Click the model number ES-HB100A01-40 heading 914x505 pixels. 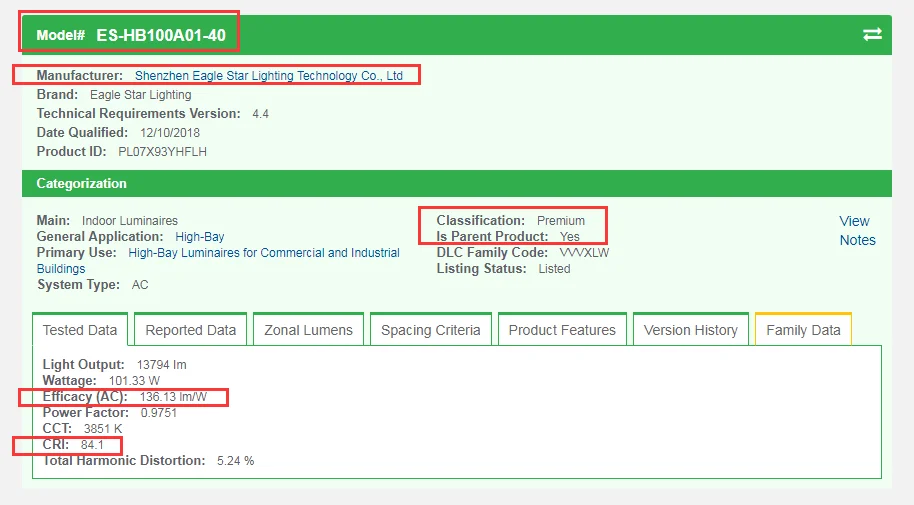tap(161, 35)
